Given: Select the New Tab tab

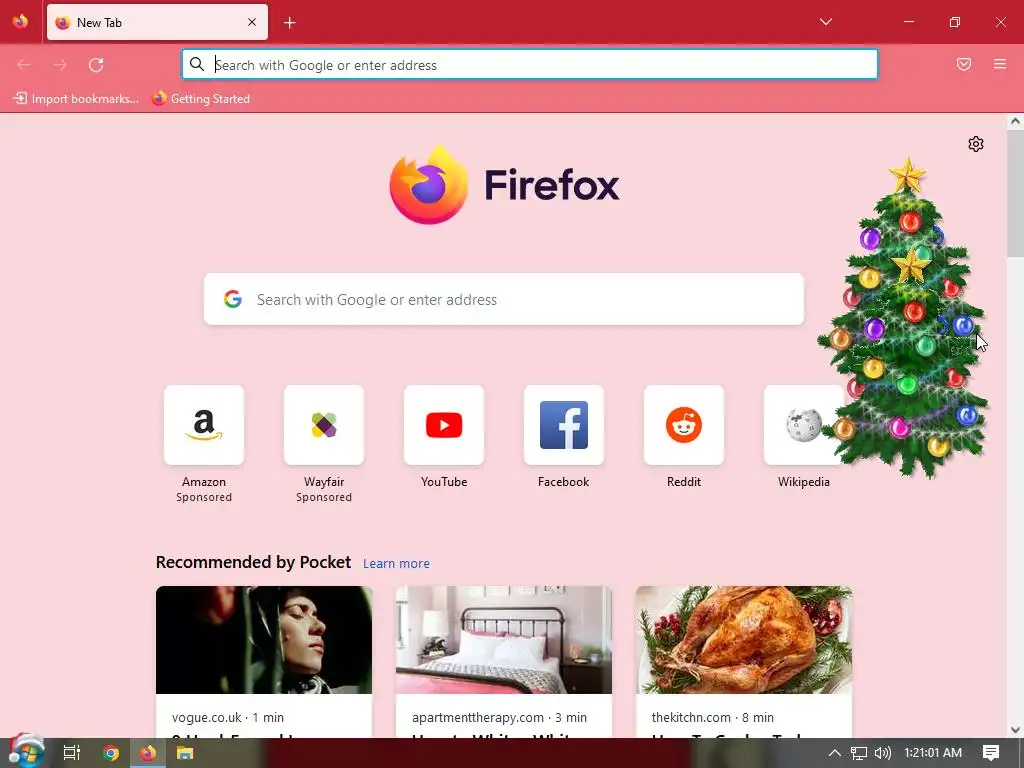Looking at the screenshot, I should 157,22.
